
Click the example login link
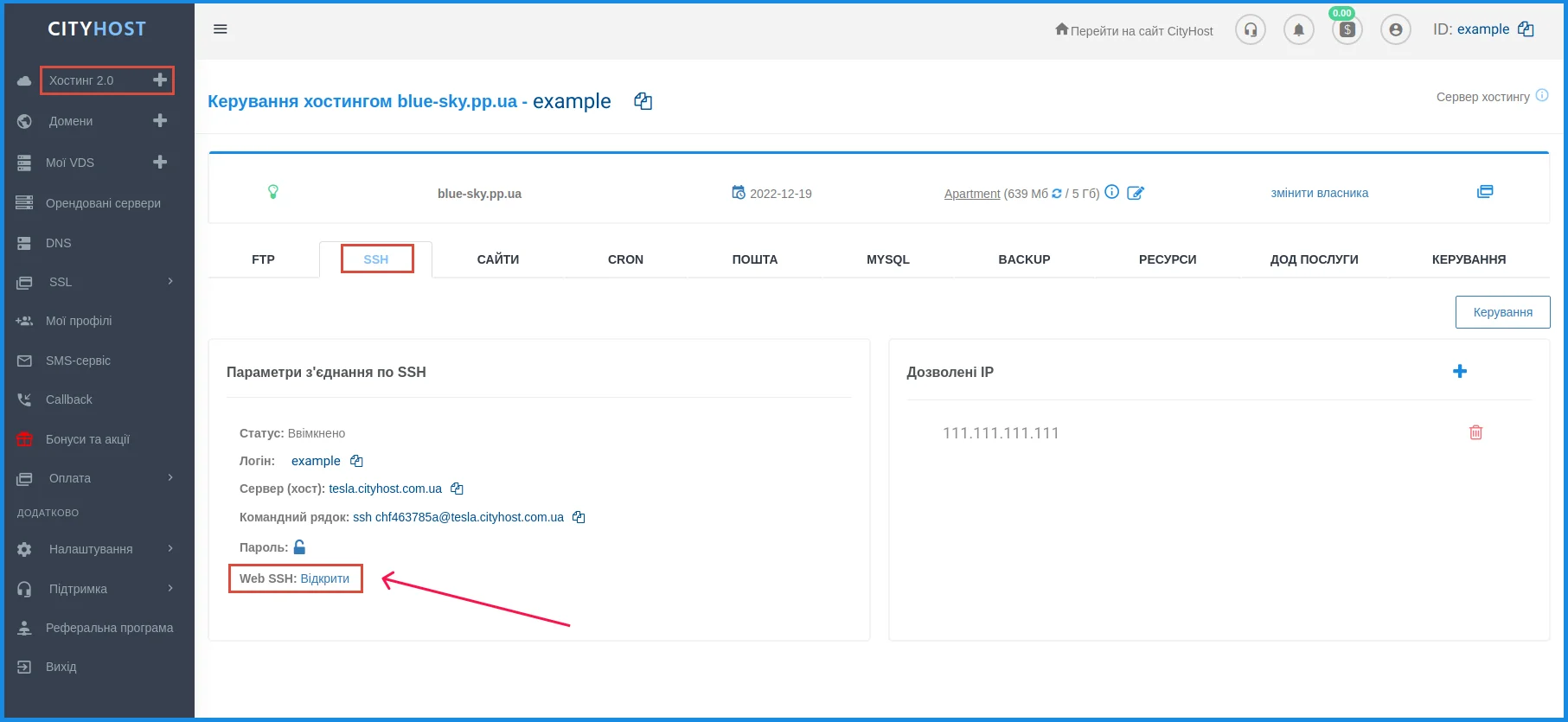(x=316, y=461)
